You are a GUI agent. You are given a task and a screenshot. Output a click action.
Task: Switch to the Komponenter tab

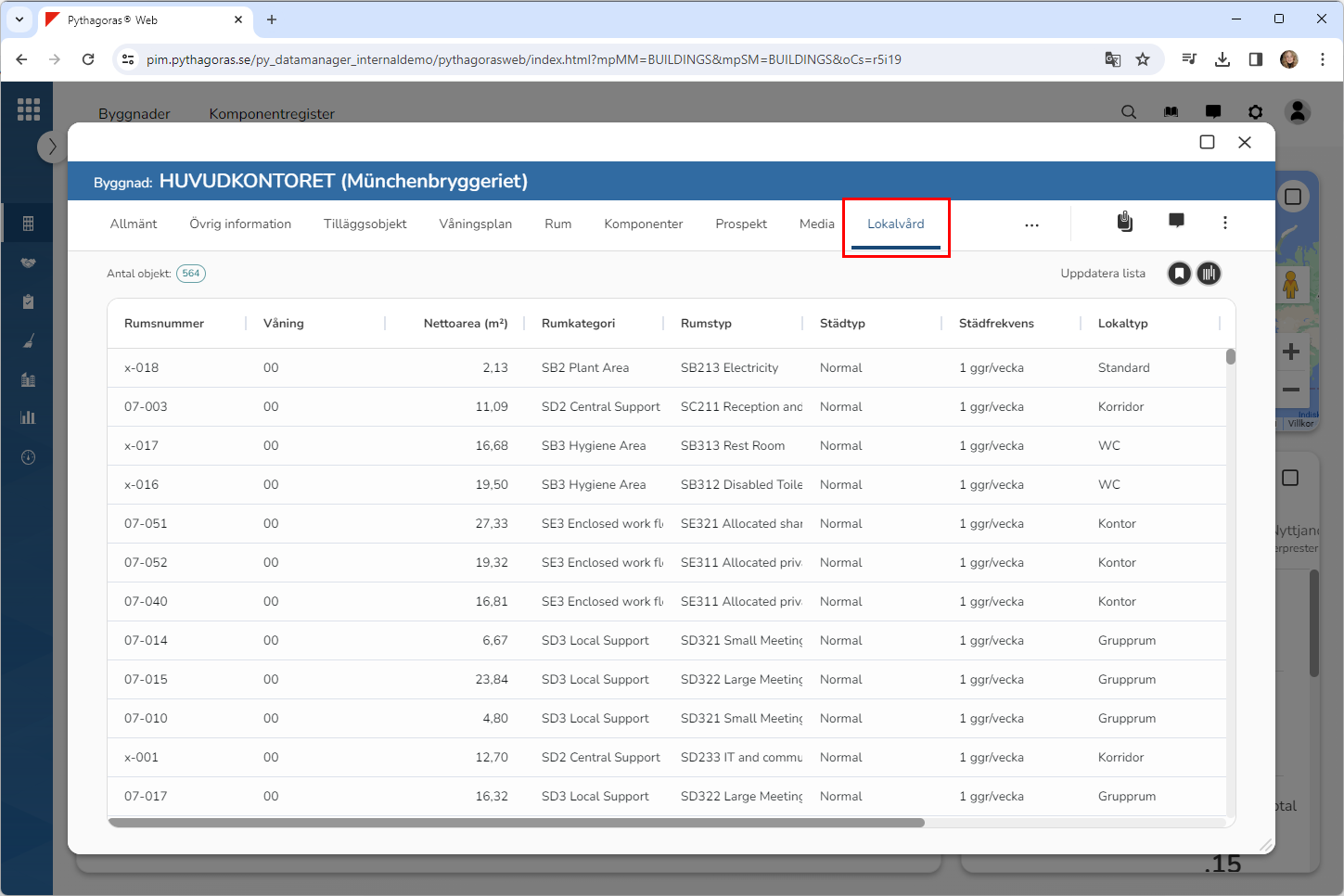tap(643, 224)
